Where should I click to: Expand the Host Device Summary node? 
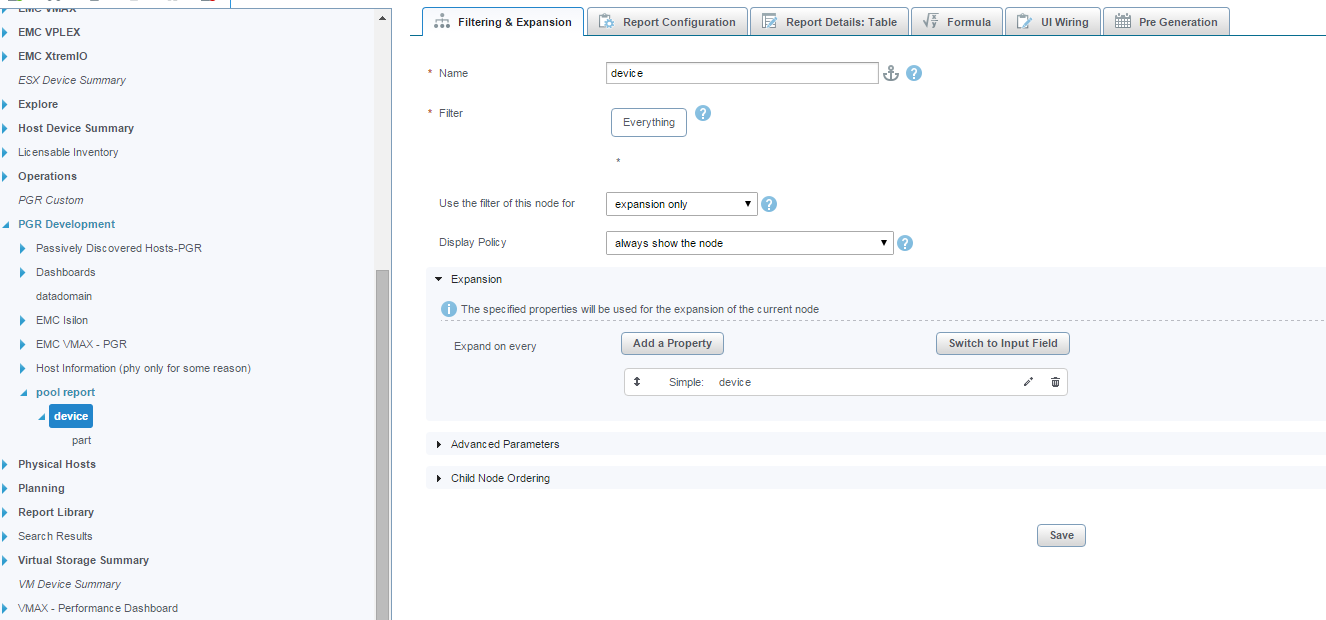5,128
